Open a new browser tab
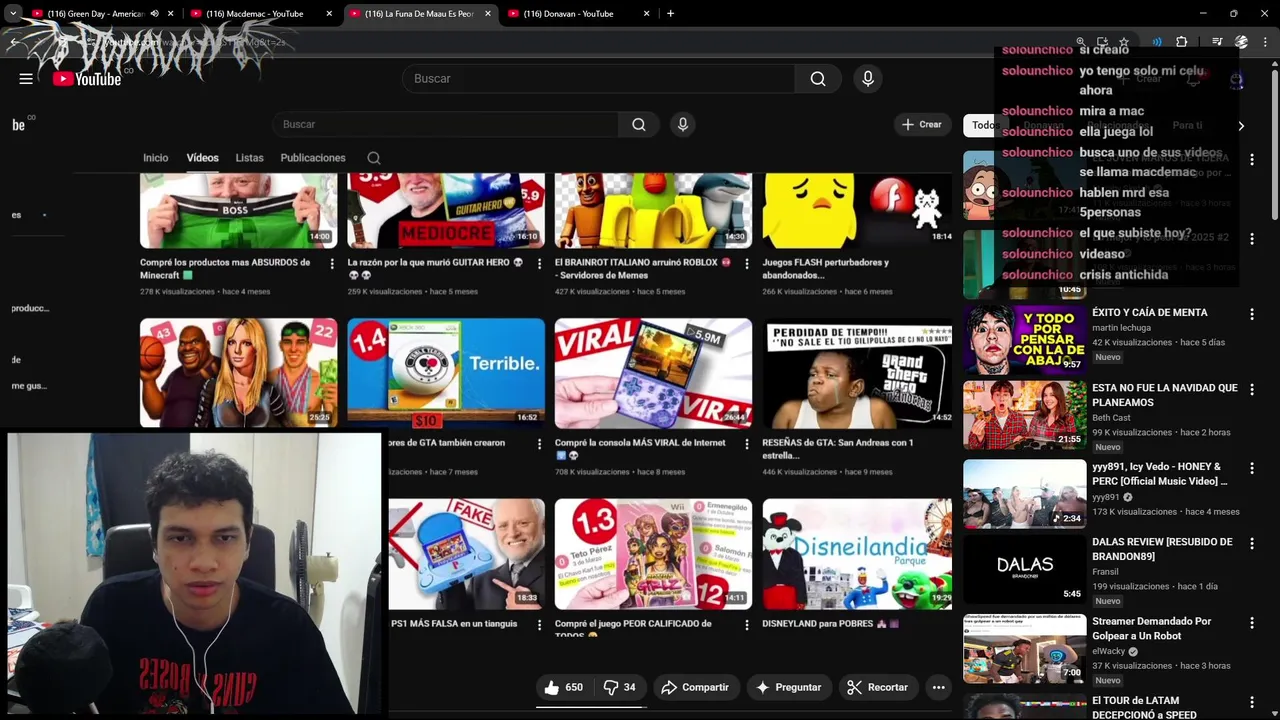The width and height of the screenshot is (1280, 720). pos(670,14)
